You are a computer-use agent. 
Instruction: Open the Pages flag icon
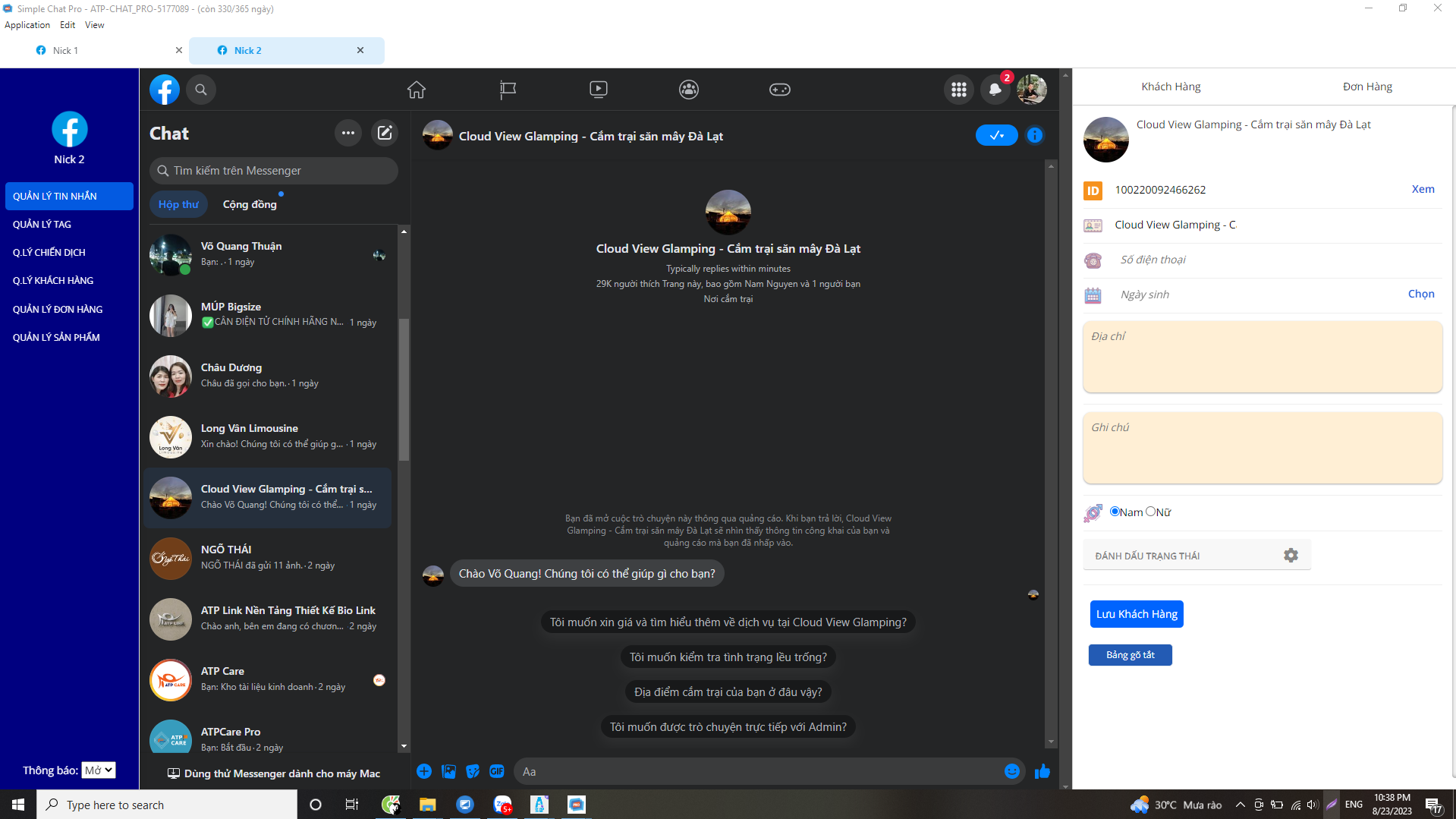coord(508,90)
